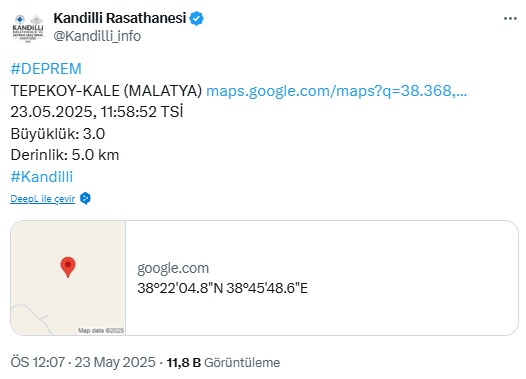Click the Büyüklük: 3.0 line
This screenshot has height=379, width=526.
(58, 134)
